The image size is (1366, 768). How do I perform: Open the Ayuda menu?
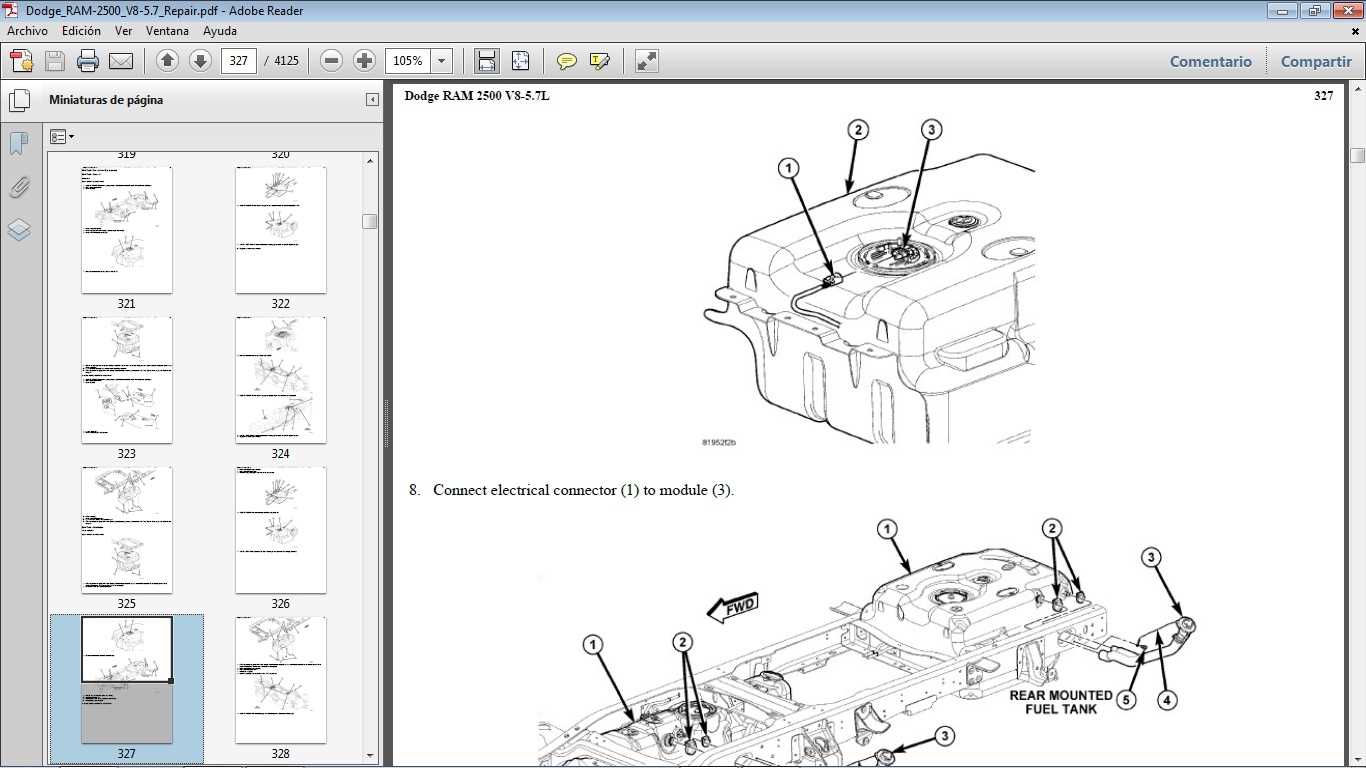(220, 31)
